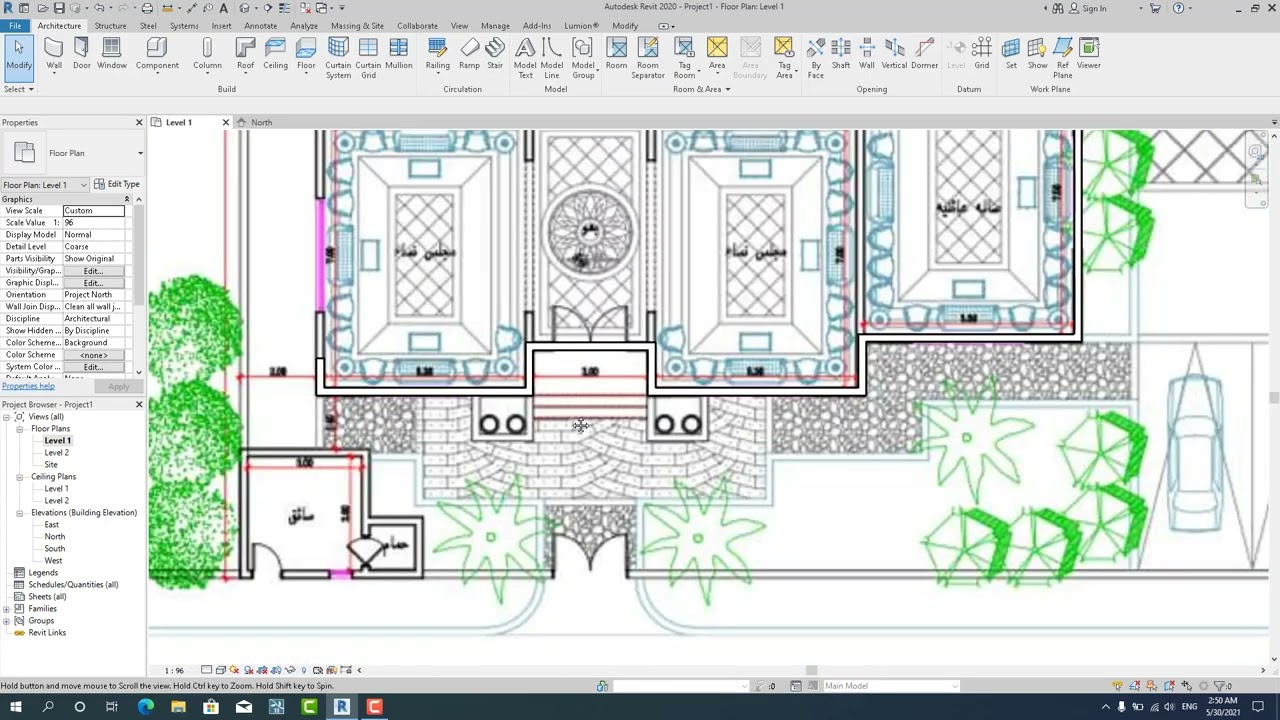Close the Project Browser panel
Screen dimensions: 1280x720
(x=139, y=405)
